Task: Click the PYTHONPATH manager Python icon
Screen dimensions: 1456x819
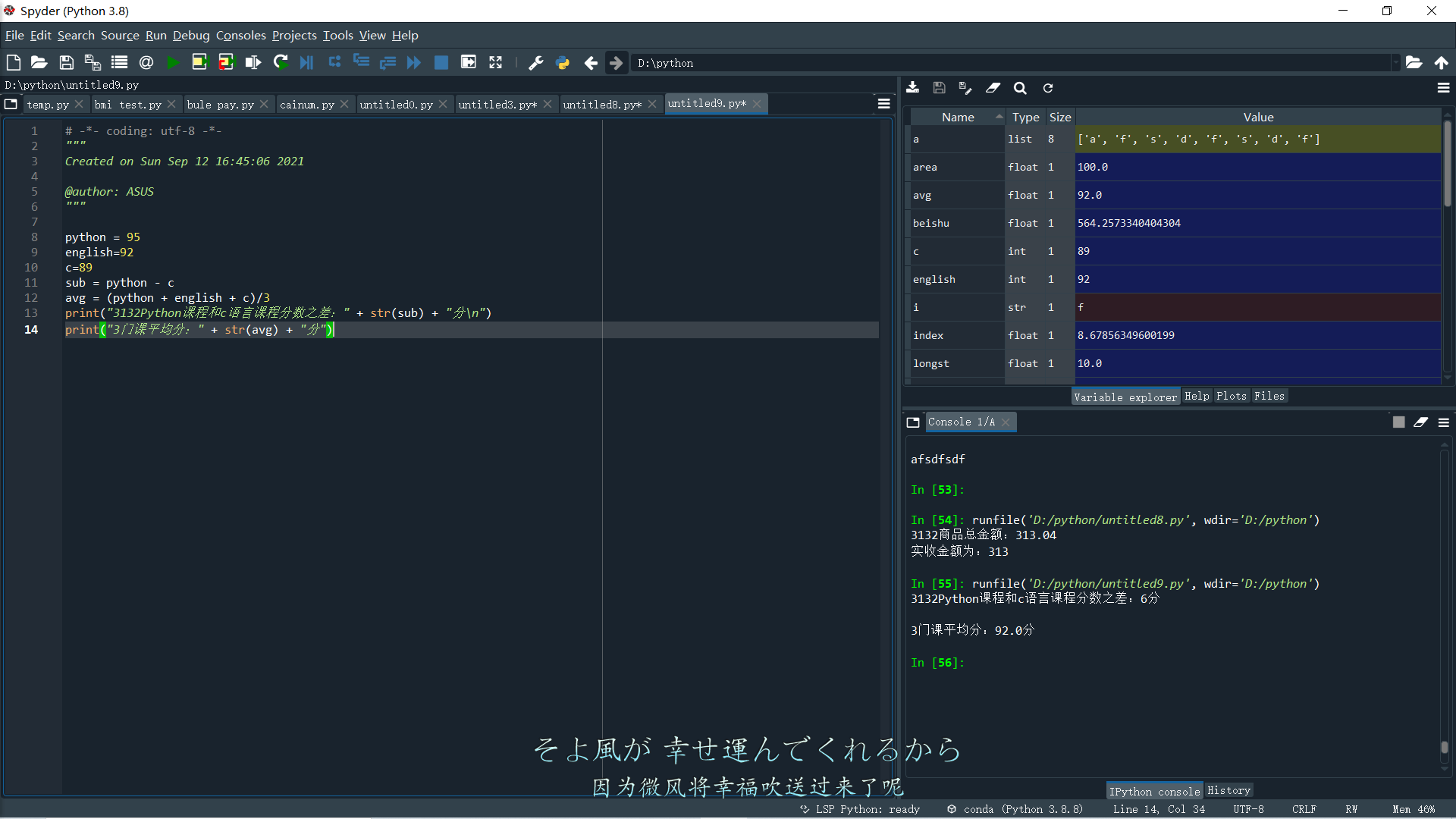Action: 563,63
